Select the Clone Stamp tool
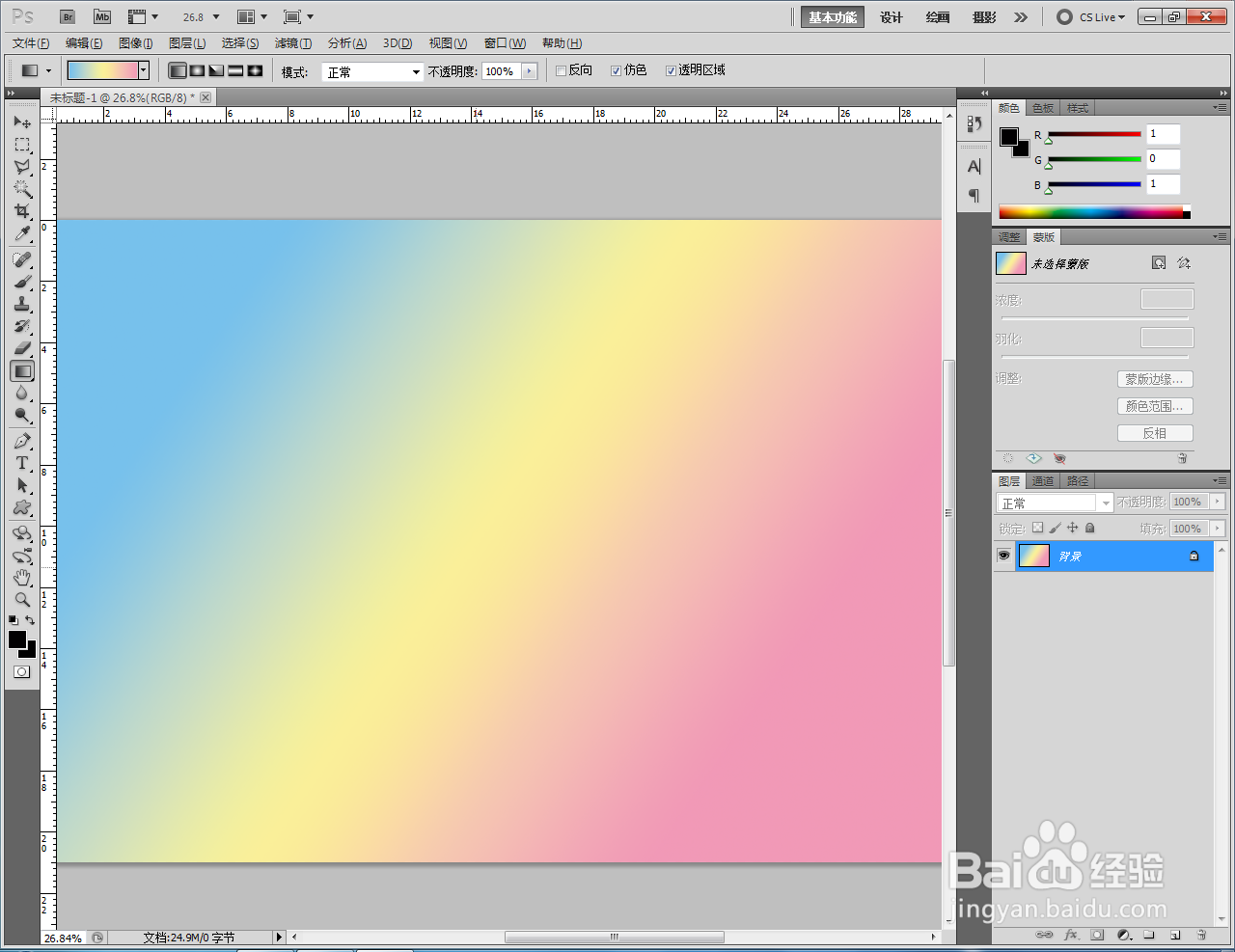 [22, 305]
